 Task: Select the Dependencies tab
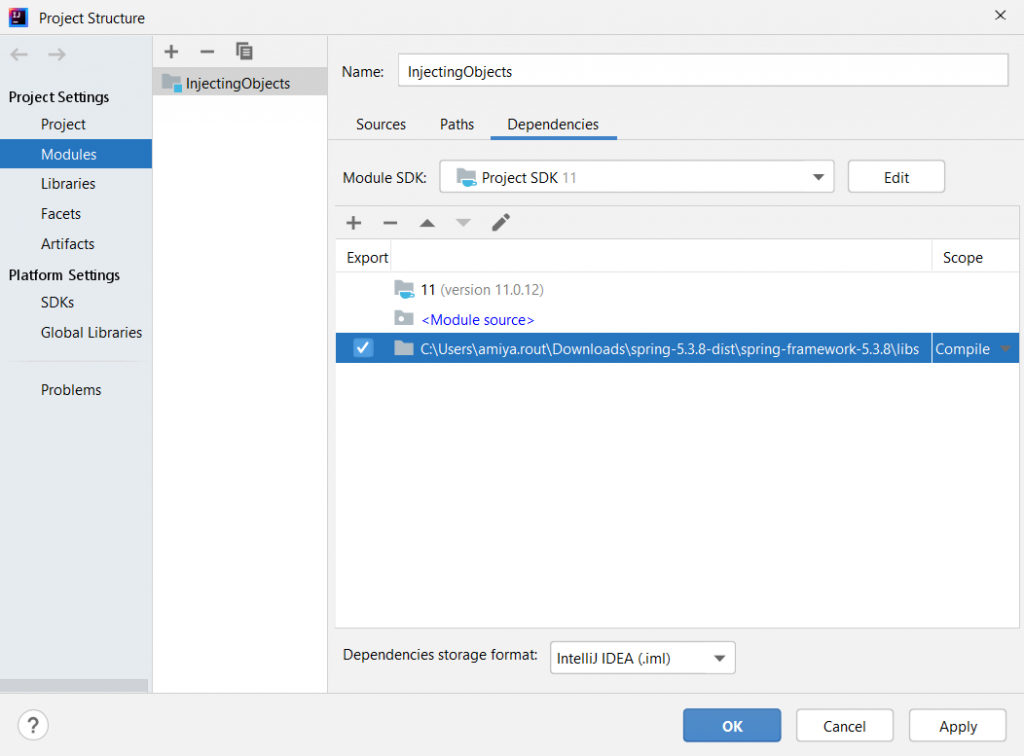coord(552,124)
